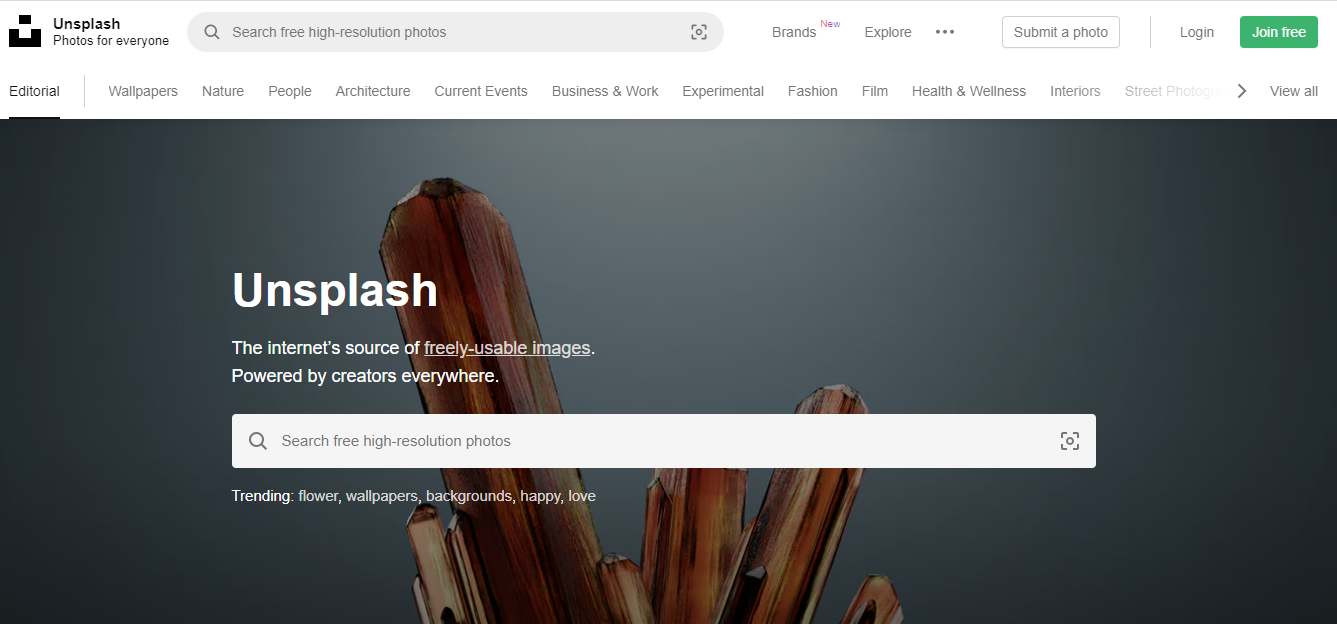Image resolution: width=1337 pixels, height=624 pixels.
Task: Click the hero search magnifier icon
Action: (x=258, y=441)
